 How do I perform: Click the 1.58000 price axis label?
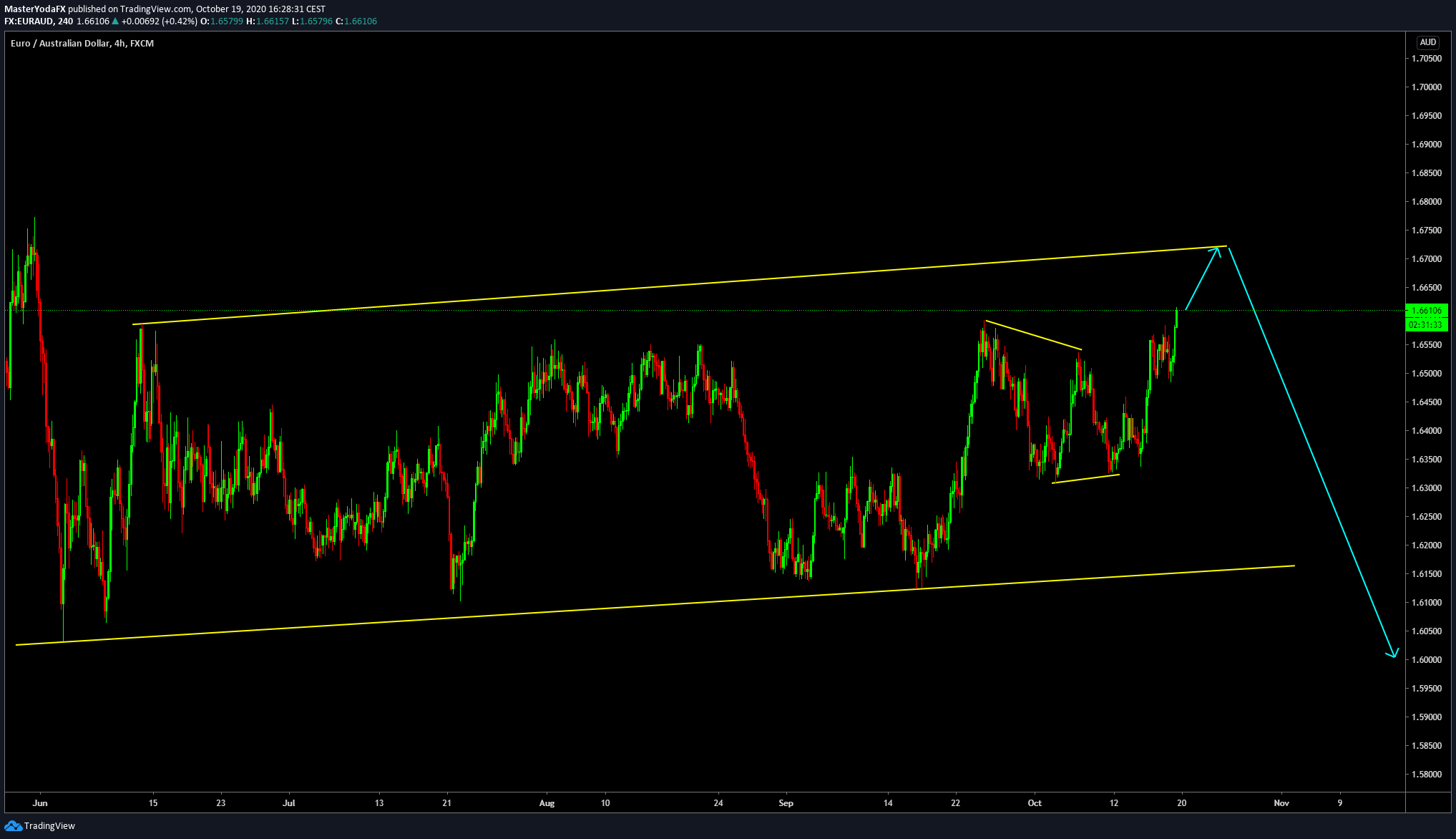point(1426,775)
